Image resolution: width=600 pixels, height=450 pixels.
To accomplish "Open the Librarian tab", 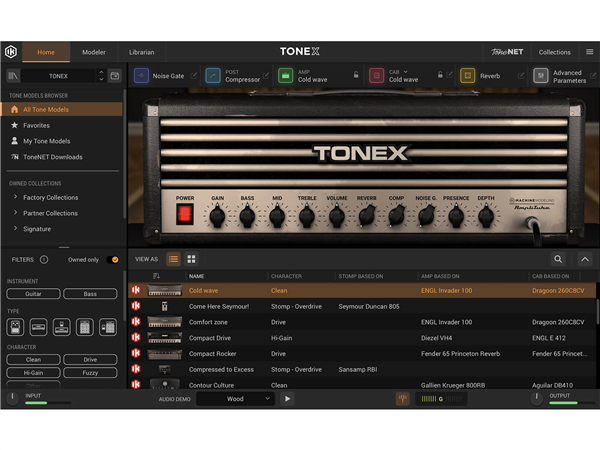I will coord(141,52).
